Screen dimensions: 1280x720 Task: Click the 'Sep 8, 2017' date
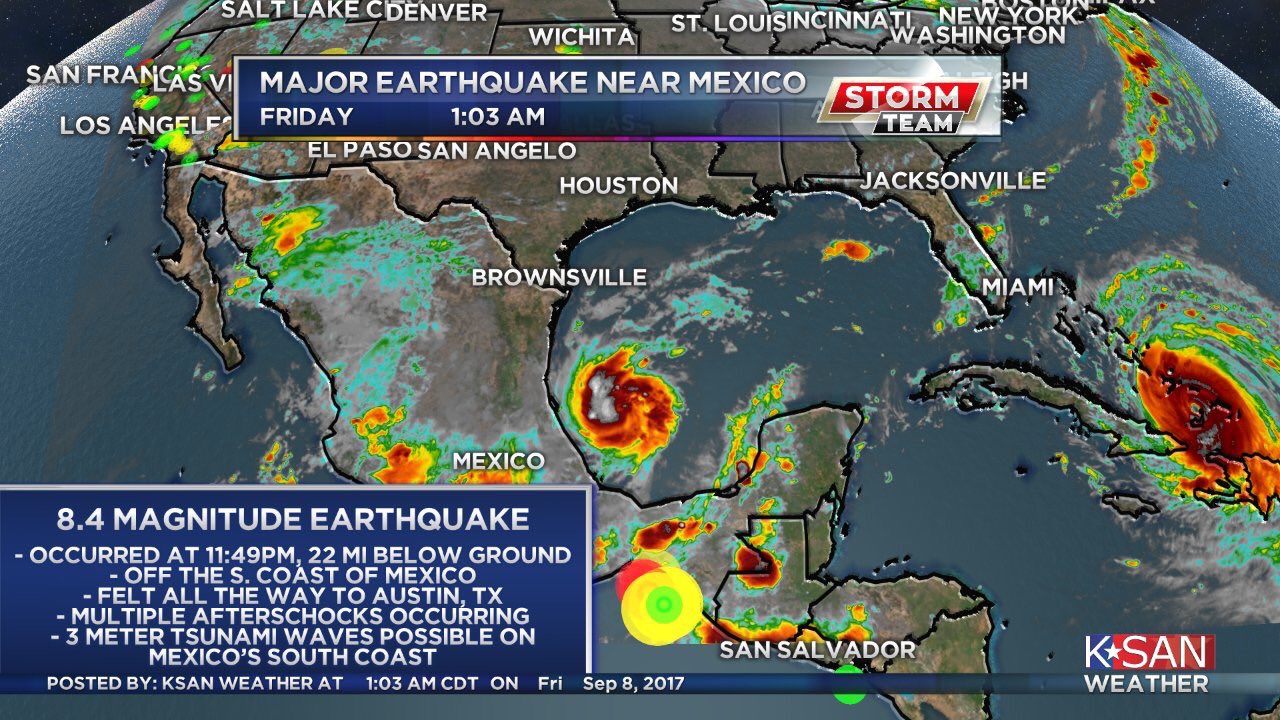pos(634,683)
